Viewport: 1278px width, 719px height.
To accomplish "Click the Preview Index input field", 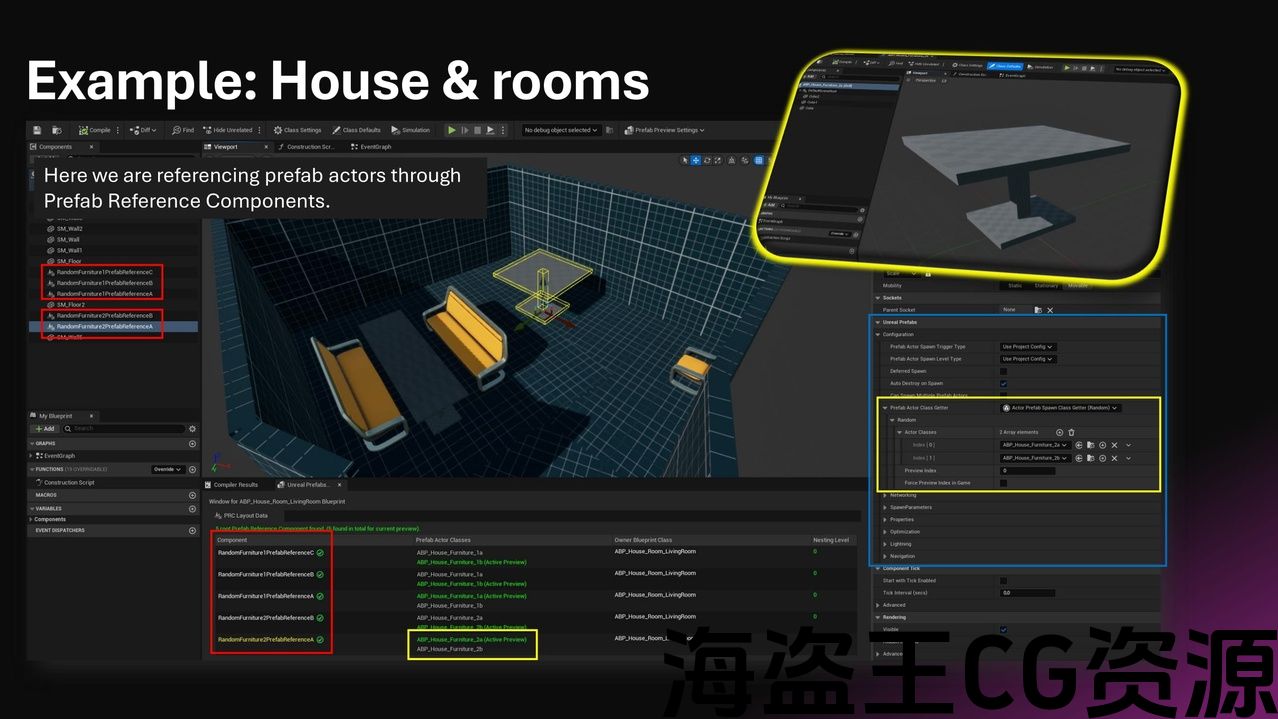I will pyautogui.click(x=1028, y=470).
